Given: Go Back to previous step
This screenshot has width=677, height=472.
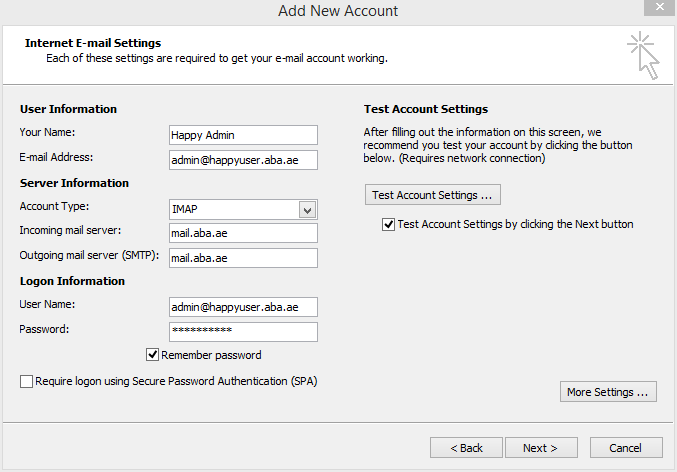Looking at the screenshot, I should [466, 448].
